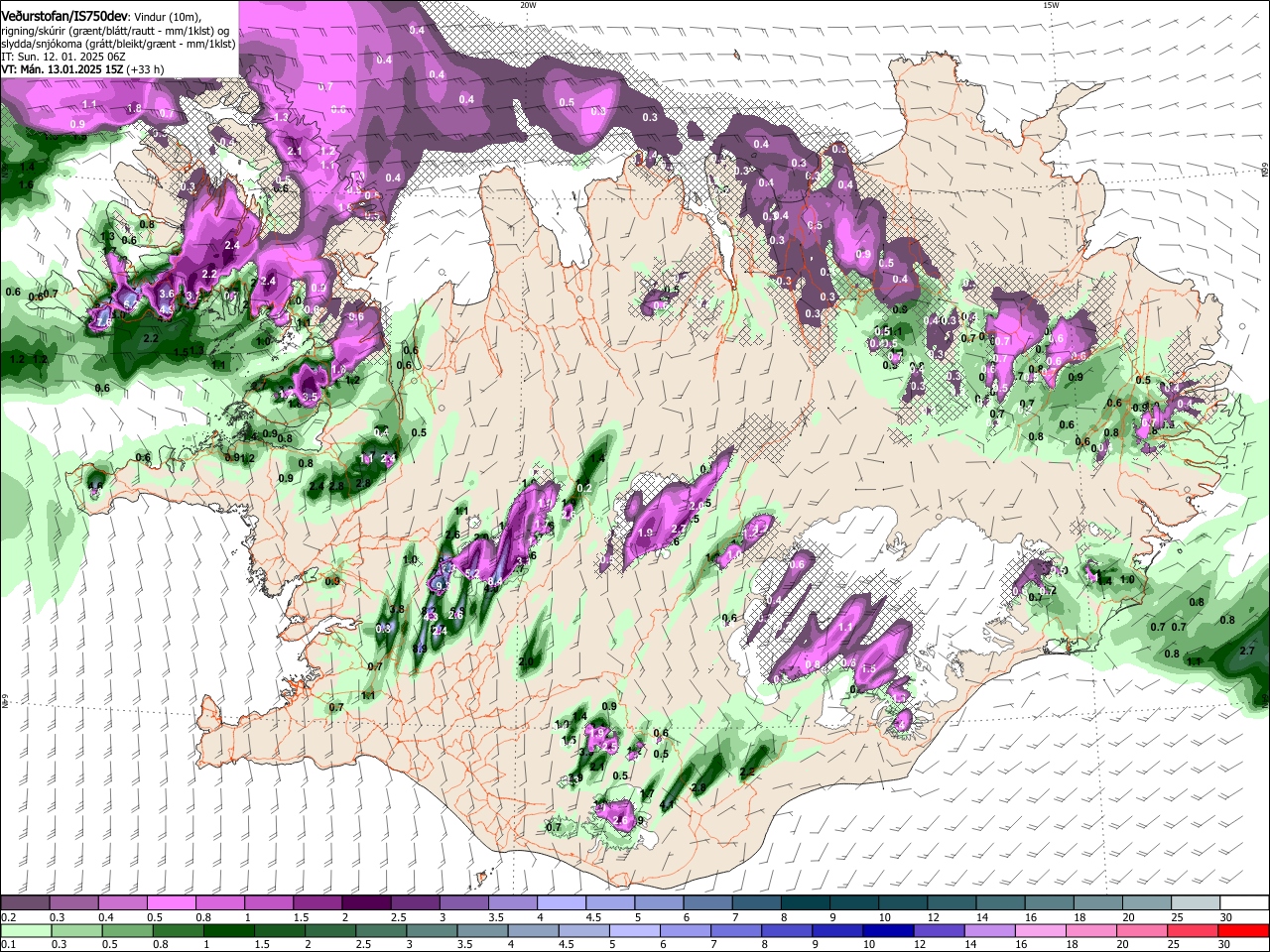
Task: Click the pale green swatch between 0.1 and 0.3, bottom legend row
Action: 26,931
